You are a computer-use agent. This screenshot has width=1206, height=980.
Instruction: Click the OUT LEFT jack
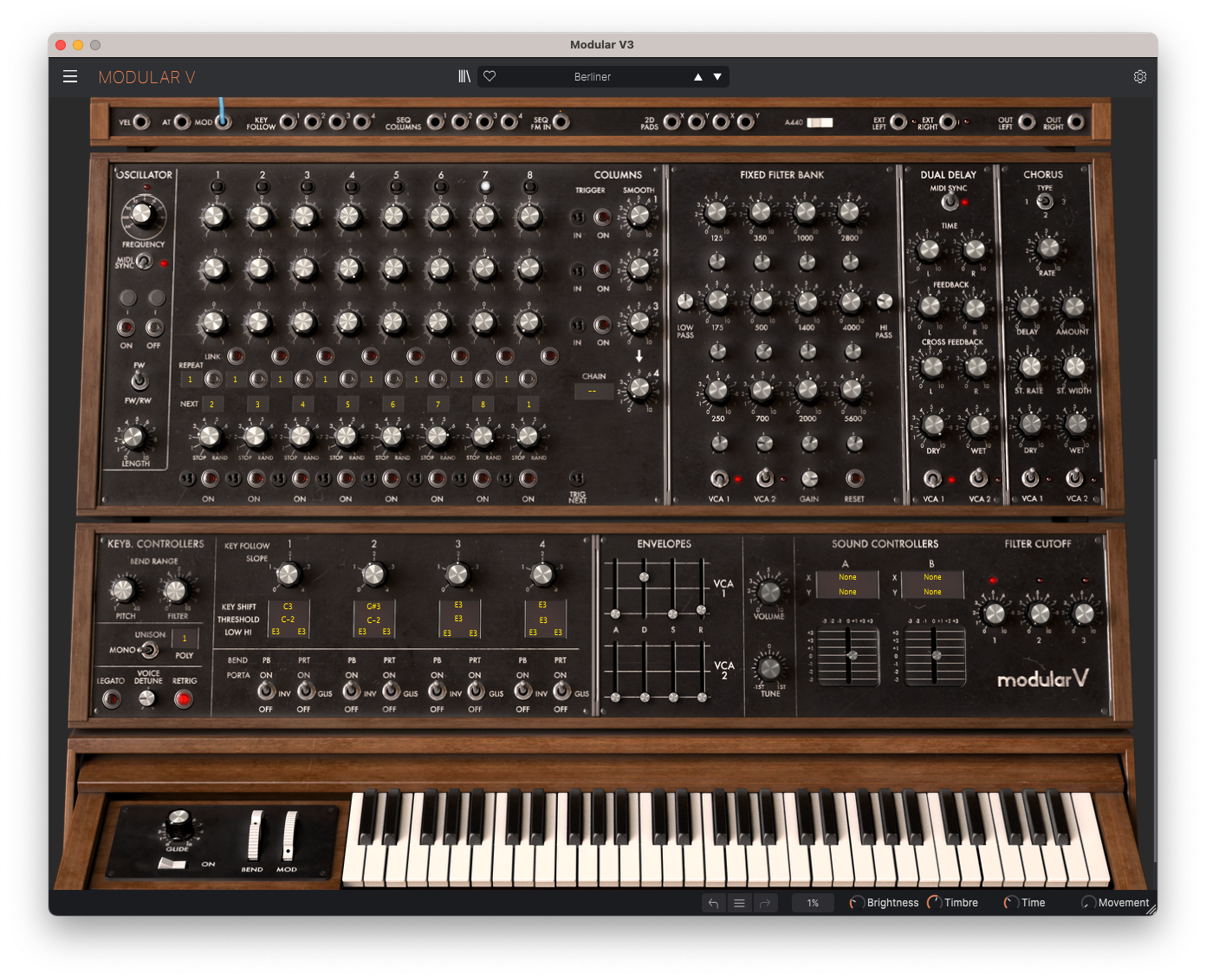pos(1027,122)
